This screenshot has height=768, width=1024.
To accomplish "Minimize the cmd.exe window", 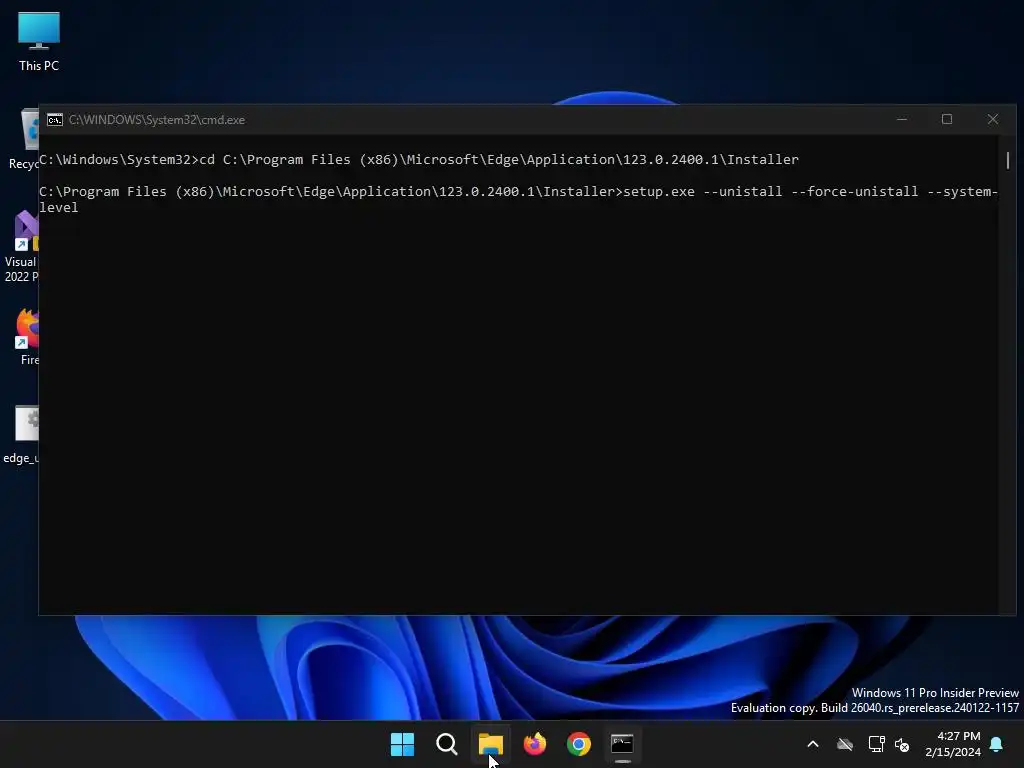I will coord(902,120).
